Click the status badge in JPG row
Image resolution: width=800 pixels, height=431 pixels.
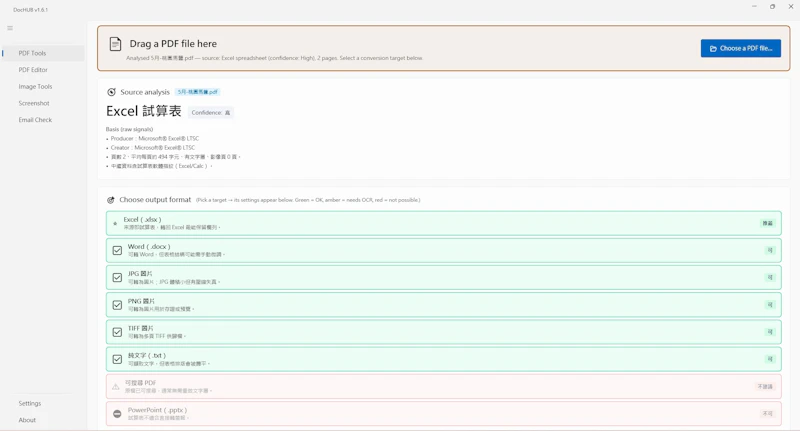click(x=770, y=277)
